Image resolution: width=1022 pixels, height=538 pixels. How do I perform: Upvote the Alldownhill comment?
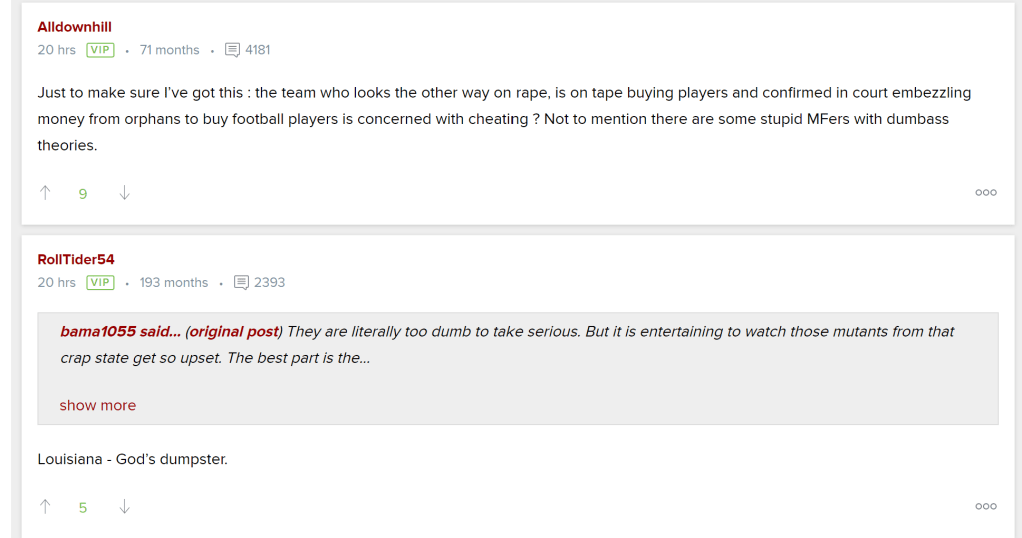(45, 193)
